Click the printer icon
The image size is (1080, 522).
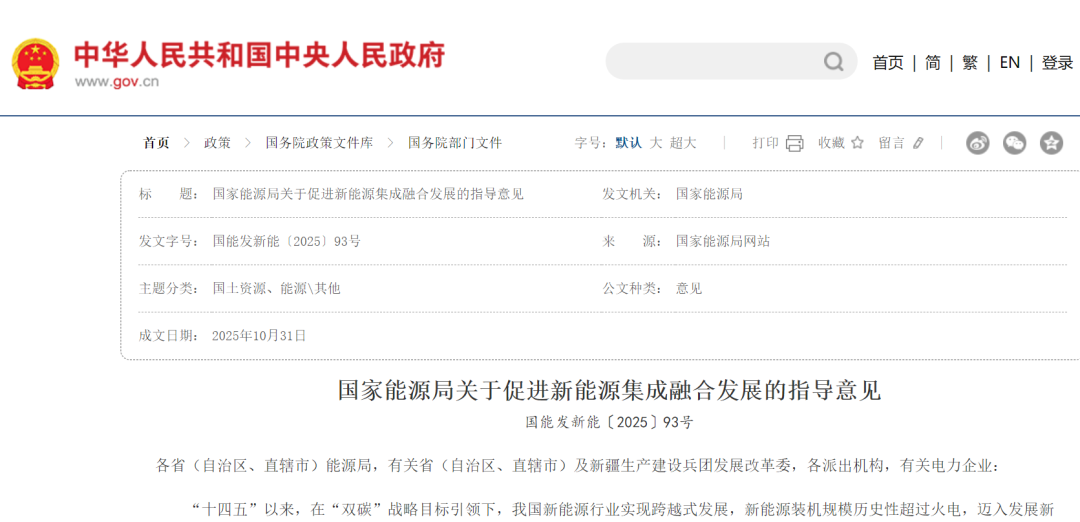click(794, 143)
